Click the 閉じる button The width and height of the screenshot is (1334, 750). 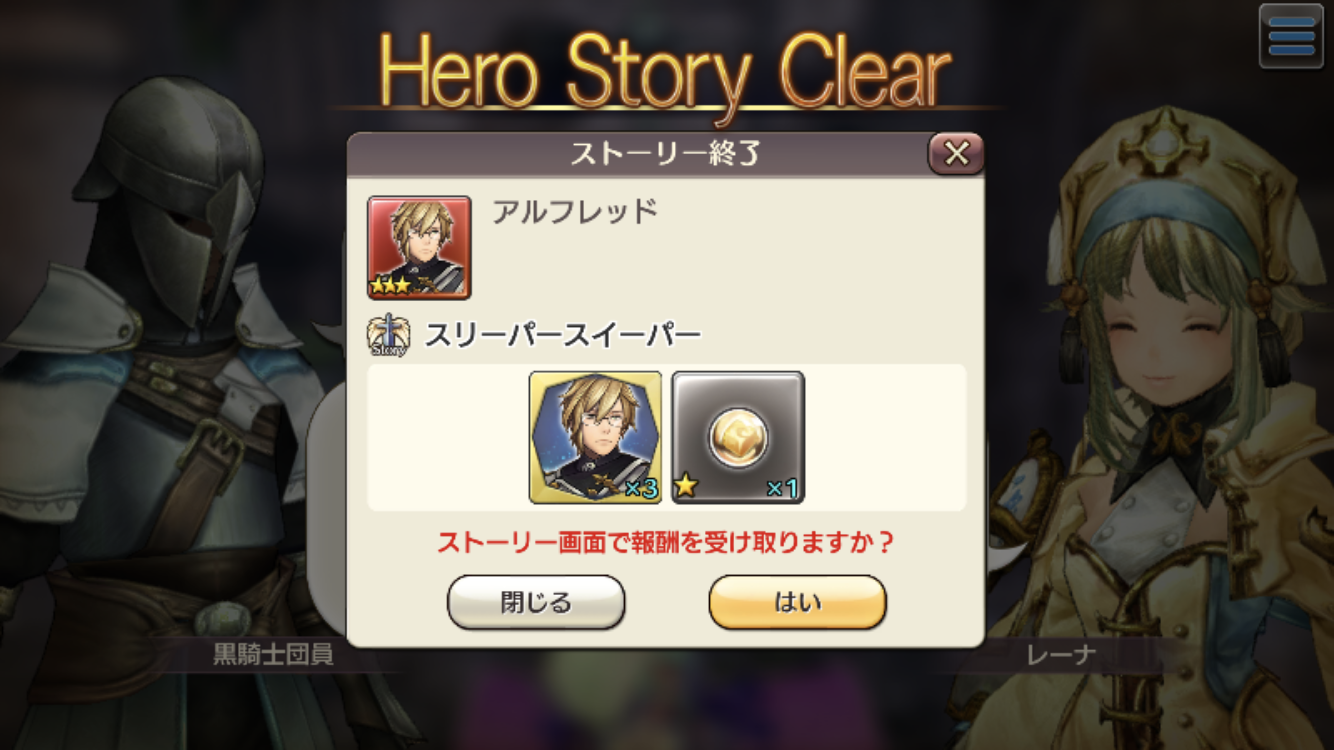[x=536, y=602]
